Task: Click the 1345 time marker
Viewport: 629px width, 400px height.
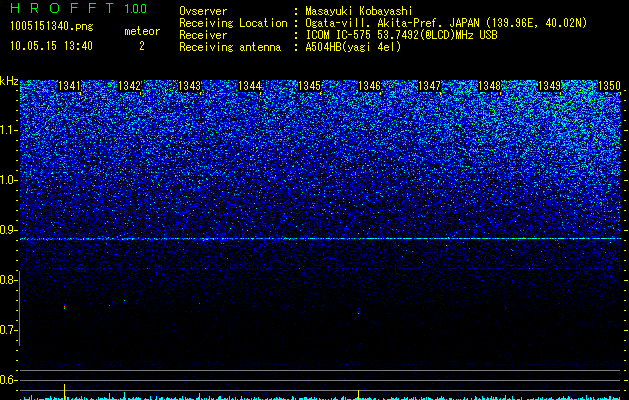Action: tap(309, 86)
